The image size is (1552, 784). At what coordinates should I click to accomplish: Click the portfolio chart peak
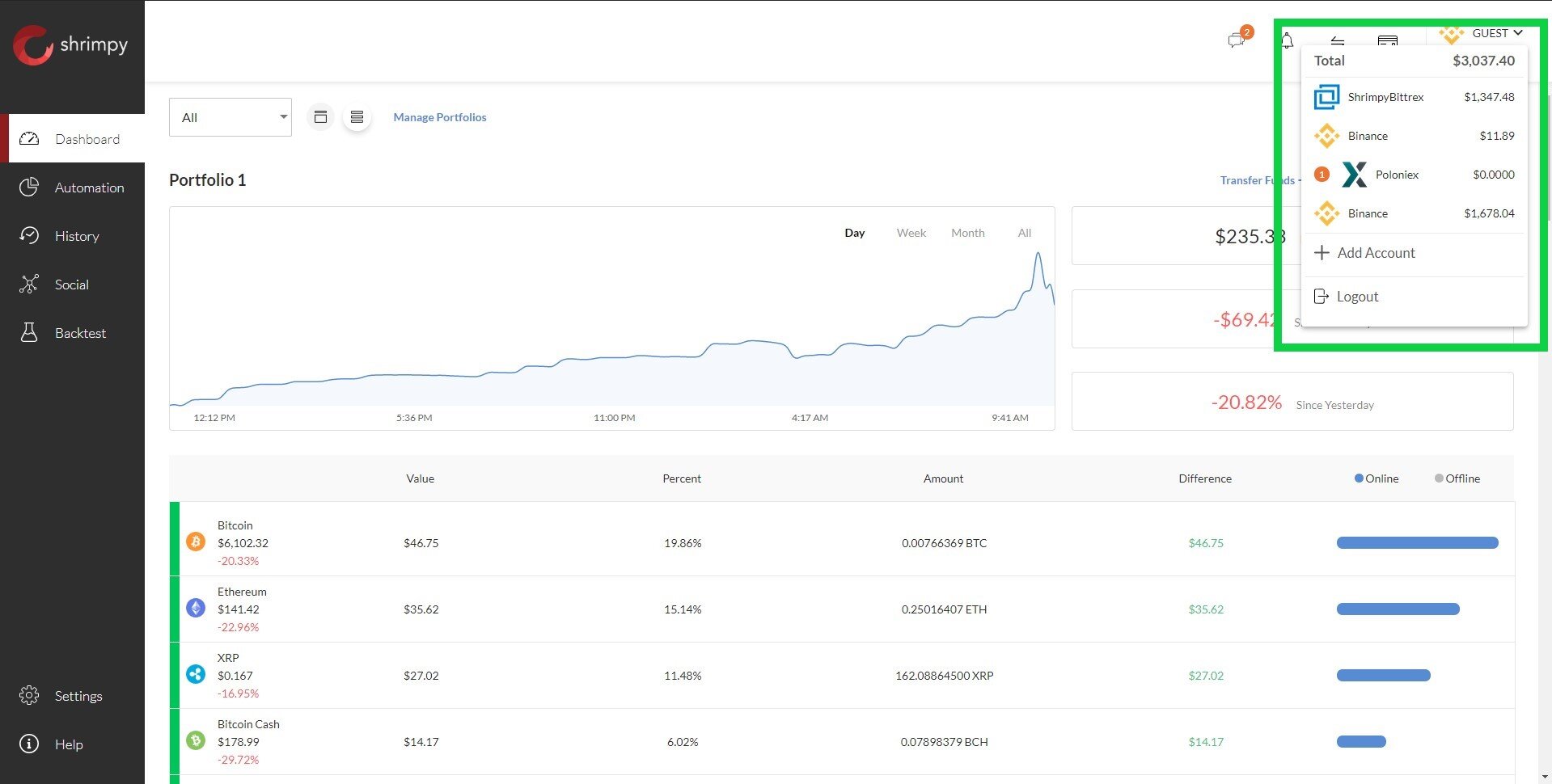(1038, 254)
